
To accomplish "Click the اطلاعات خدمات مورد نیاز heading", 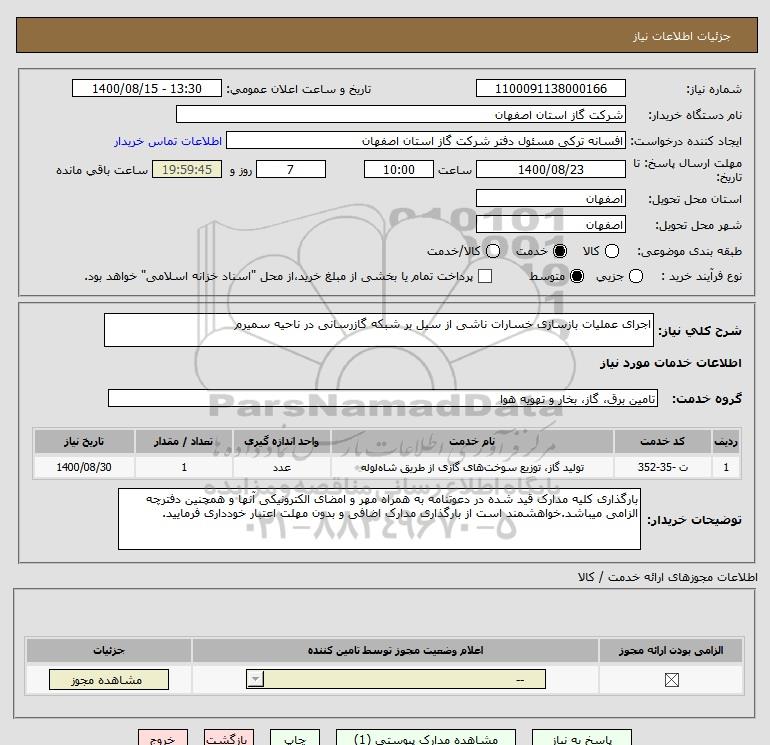I will (x=671, y=363).
